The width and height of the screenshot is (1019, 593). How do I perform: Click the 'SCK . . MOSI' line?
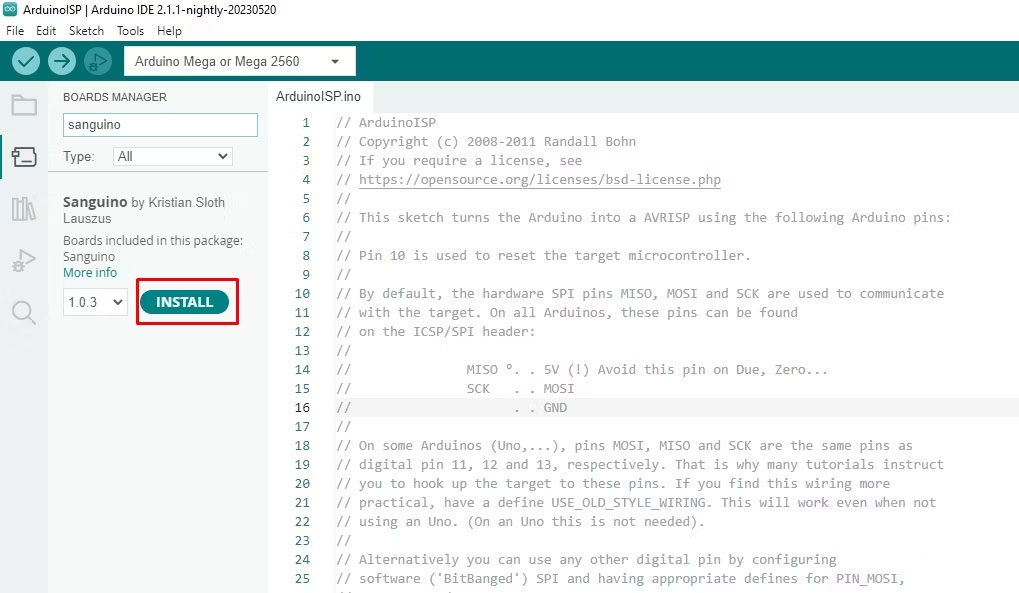pos(455,388)
